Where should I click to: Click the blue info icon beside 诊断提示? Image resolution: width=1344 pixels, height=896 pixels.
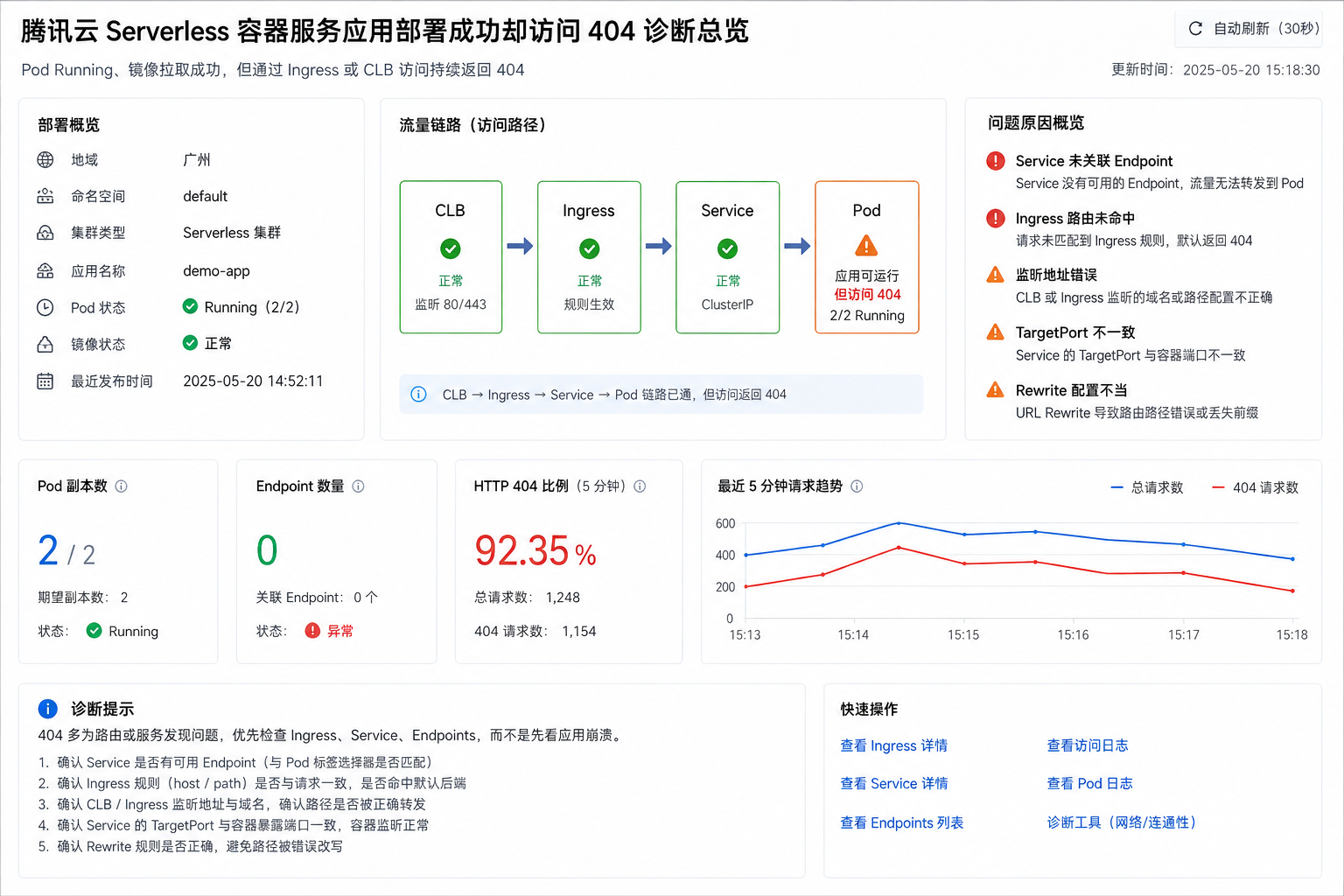pos(47,709)
